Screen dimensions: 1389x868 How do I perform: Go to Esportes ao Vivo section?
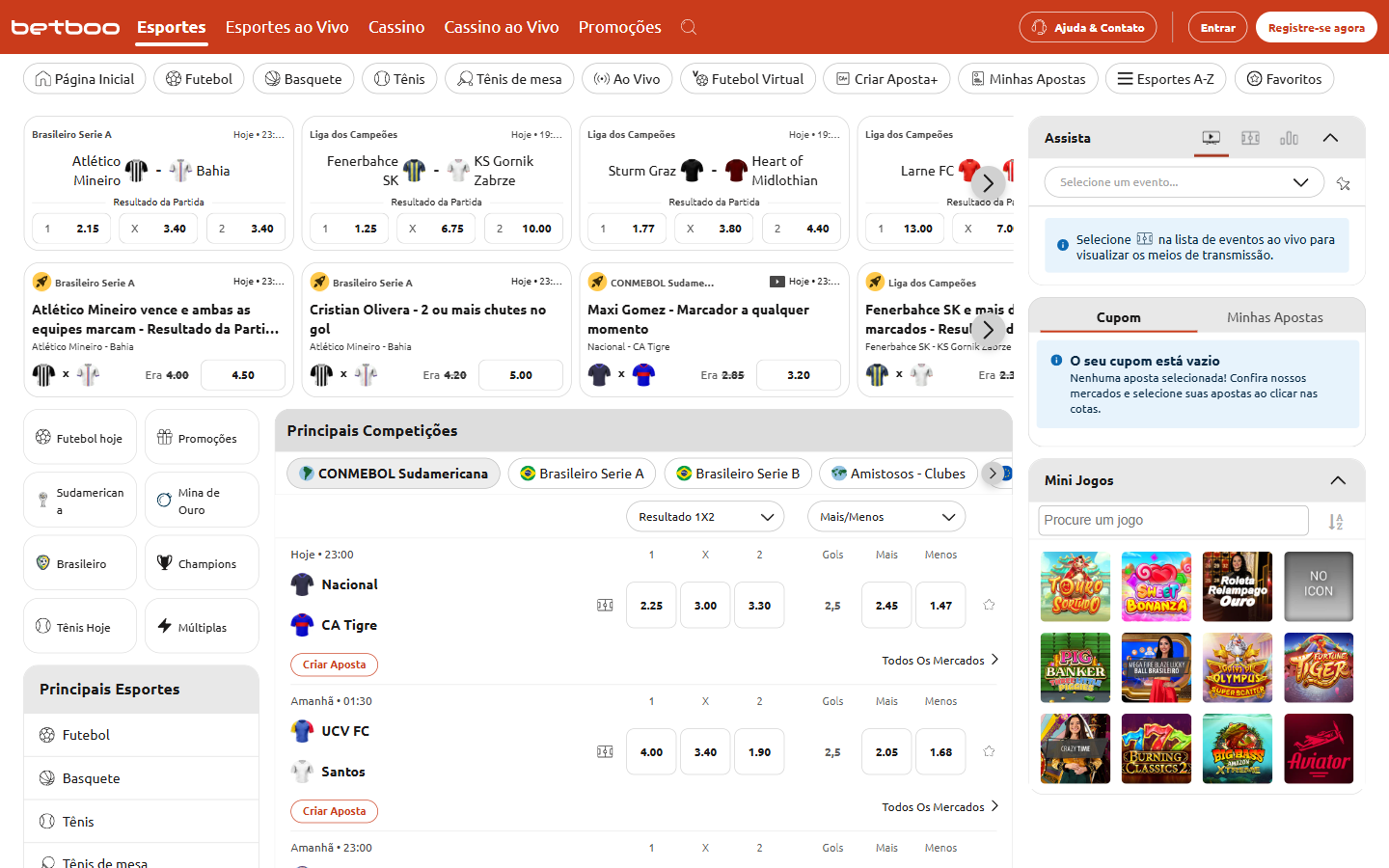pos(287,27)
